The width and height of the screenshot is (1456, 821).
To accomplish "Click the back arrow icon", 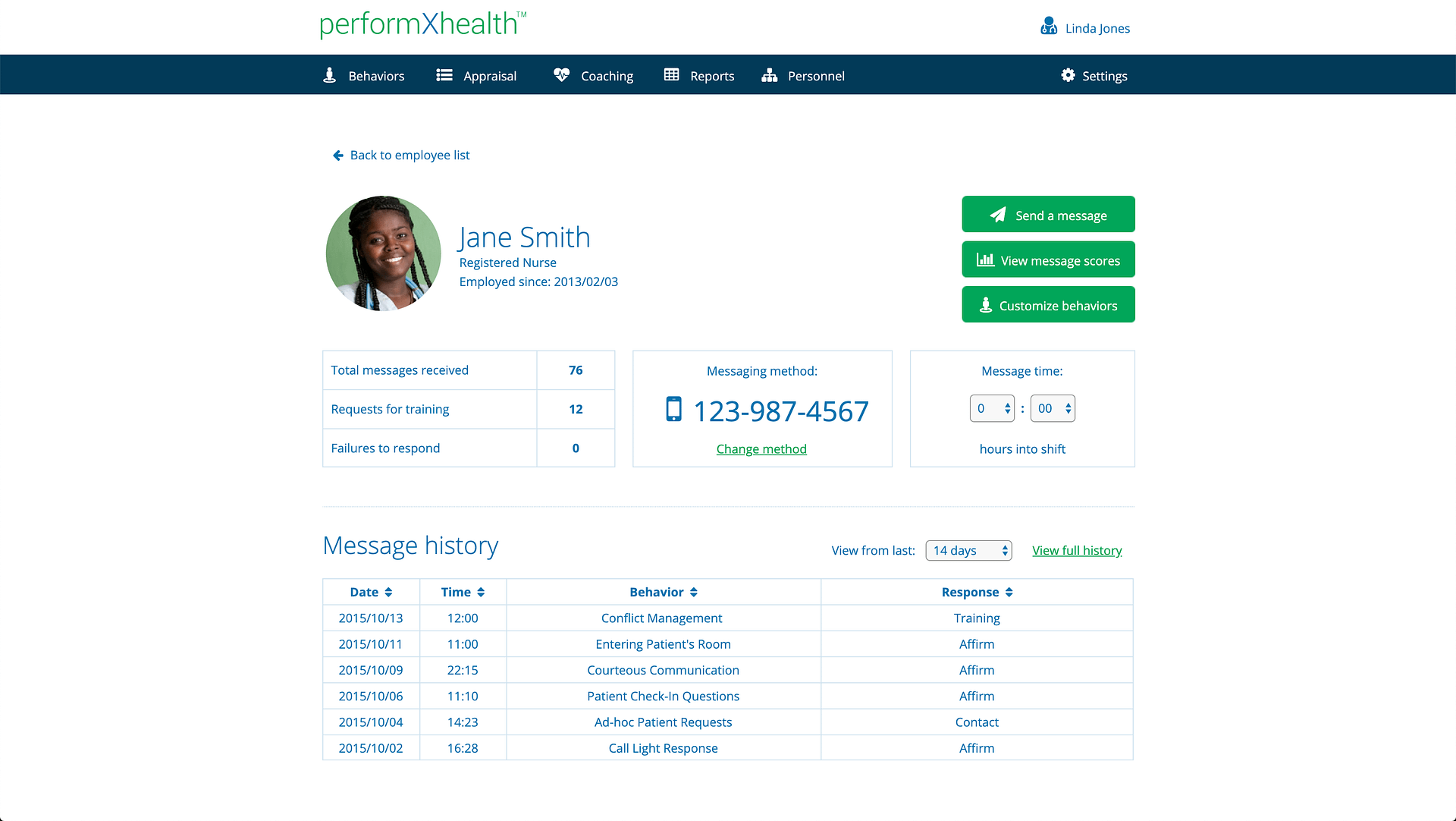I will pos(338,156).
